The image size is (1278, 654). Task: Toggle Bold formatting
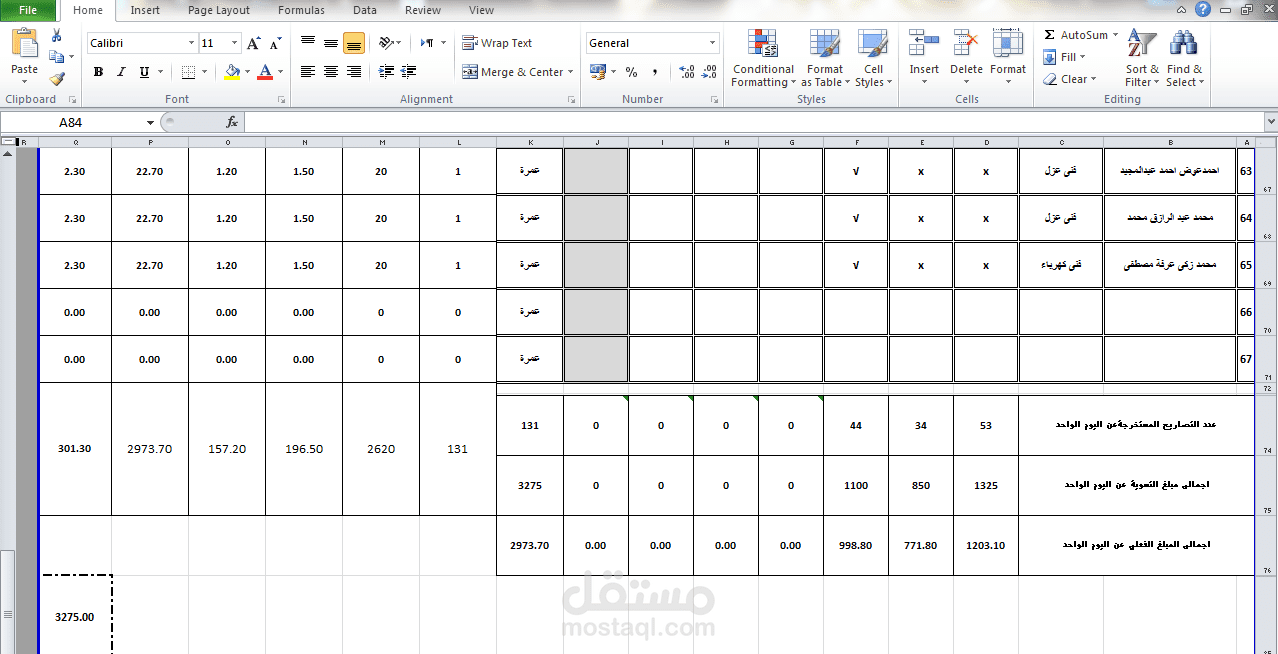(x=98, y=72)
